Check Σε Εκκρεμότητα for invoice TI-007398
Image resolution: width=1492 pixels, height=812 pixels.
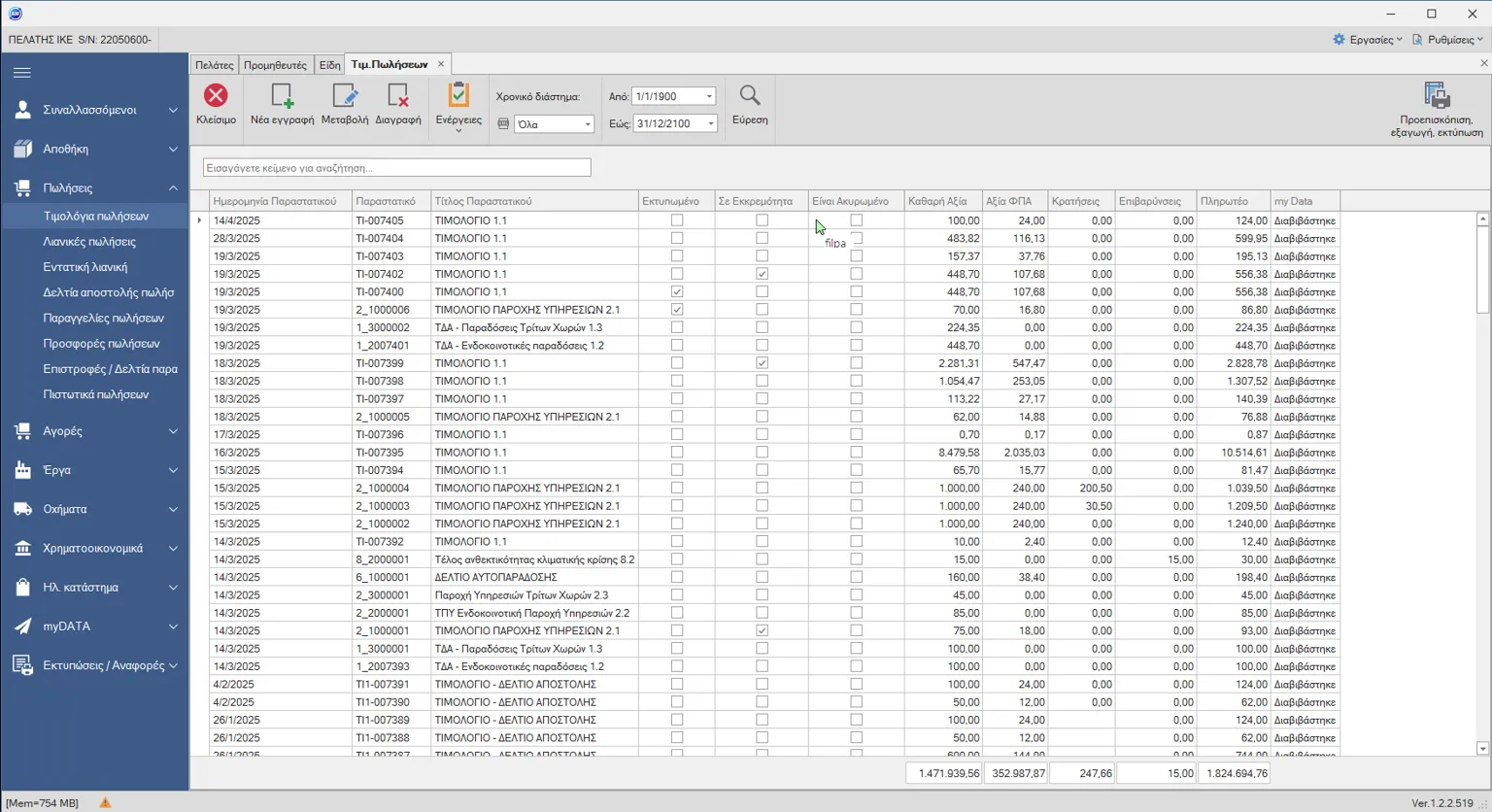[763, 381]
